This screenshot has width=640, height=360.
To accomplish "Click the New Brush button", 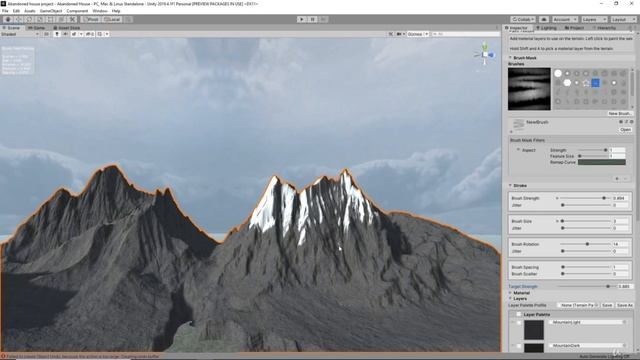I will [620, 113].
